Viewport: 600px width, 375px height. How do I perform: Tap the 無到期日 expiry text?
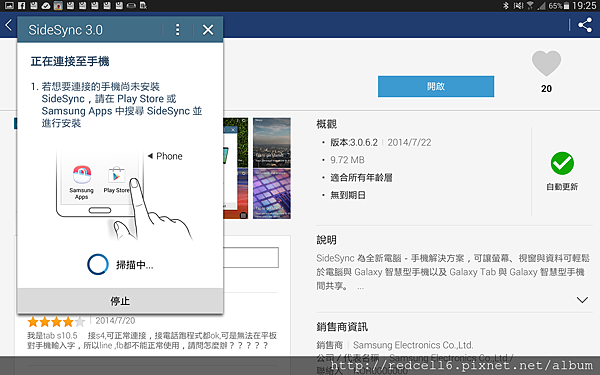[x=348, y=195]
